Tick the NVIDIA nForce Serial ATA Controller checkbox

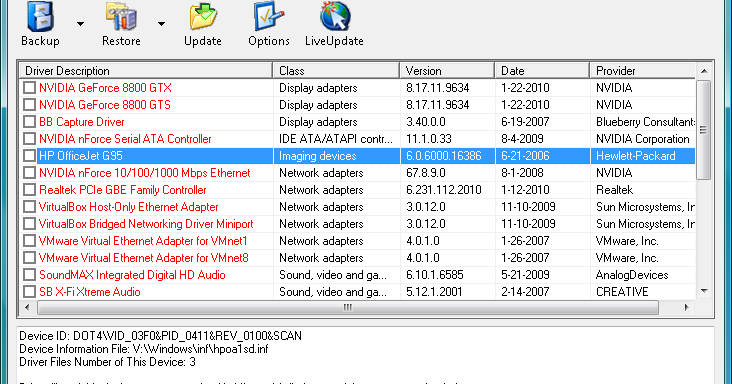pos(29,139)
